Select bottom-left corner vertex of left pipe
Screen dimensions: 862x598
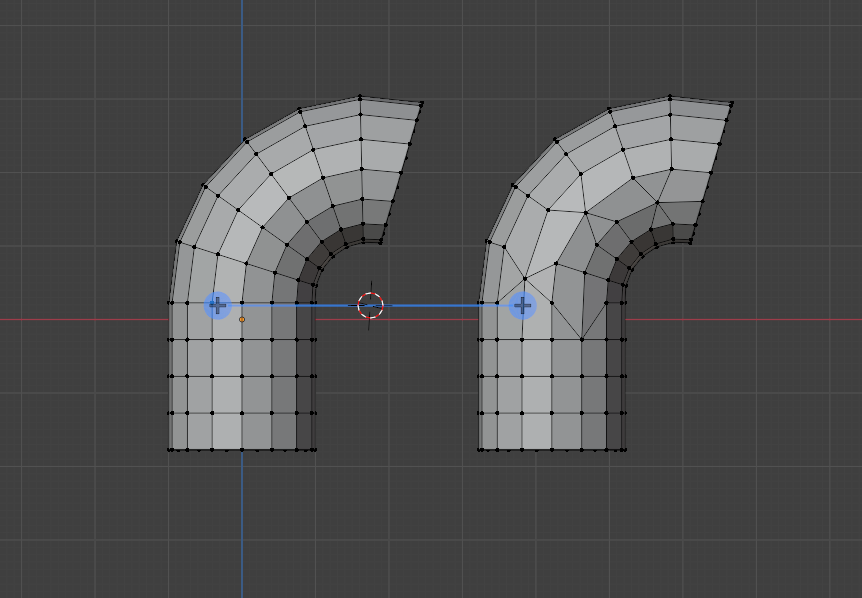pyautogui.click(x=170, y=450)
